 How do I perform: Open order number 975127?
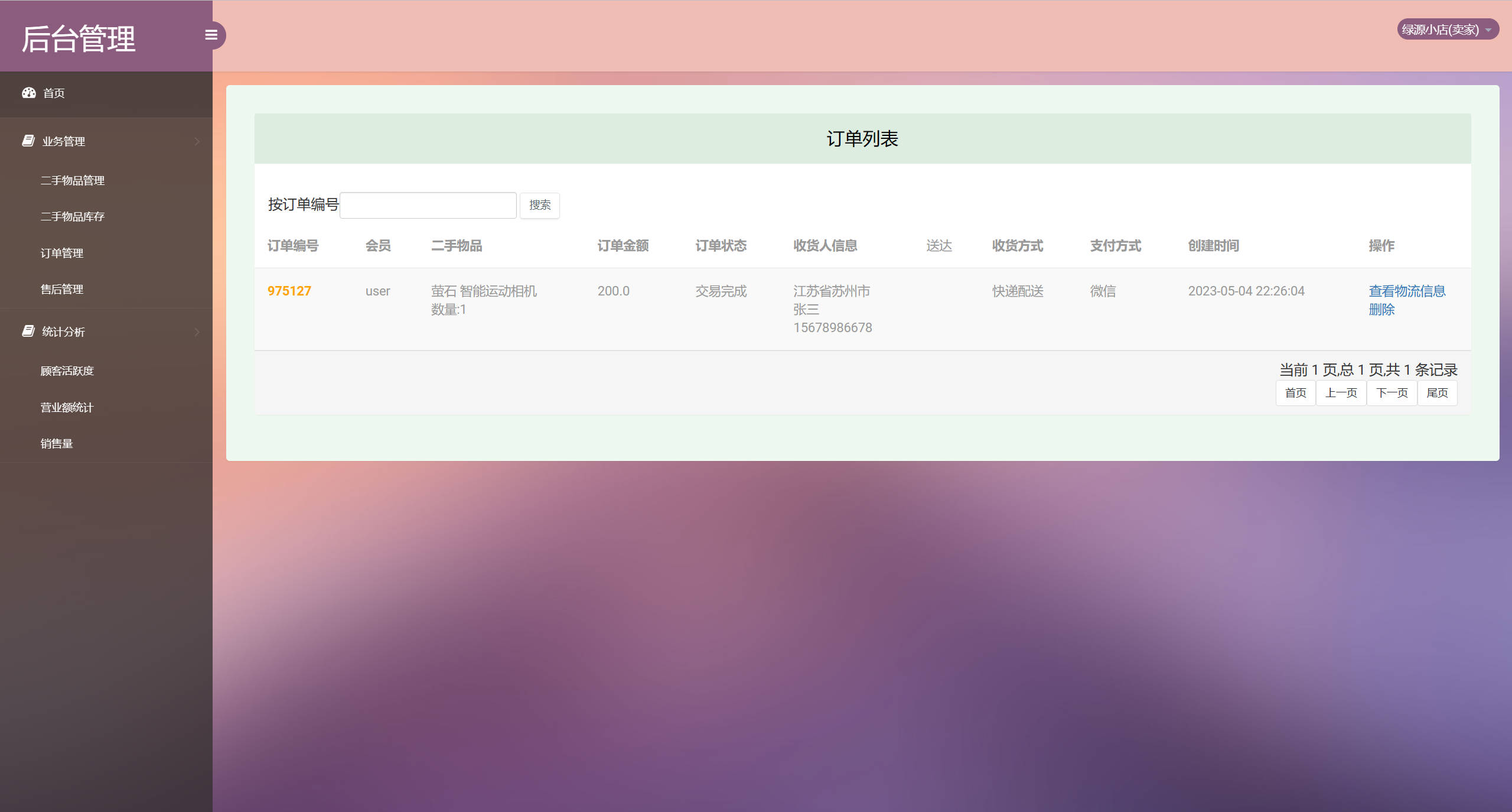pos(289,291)
